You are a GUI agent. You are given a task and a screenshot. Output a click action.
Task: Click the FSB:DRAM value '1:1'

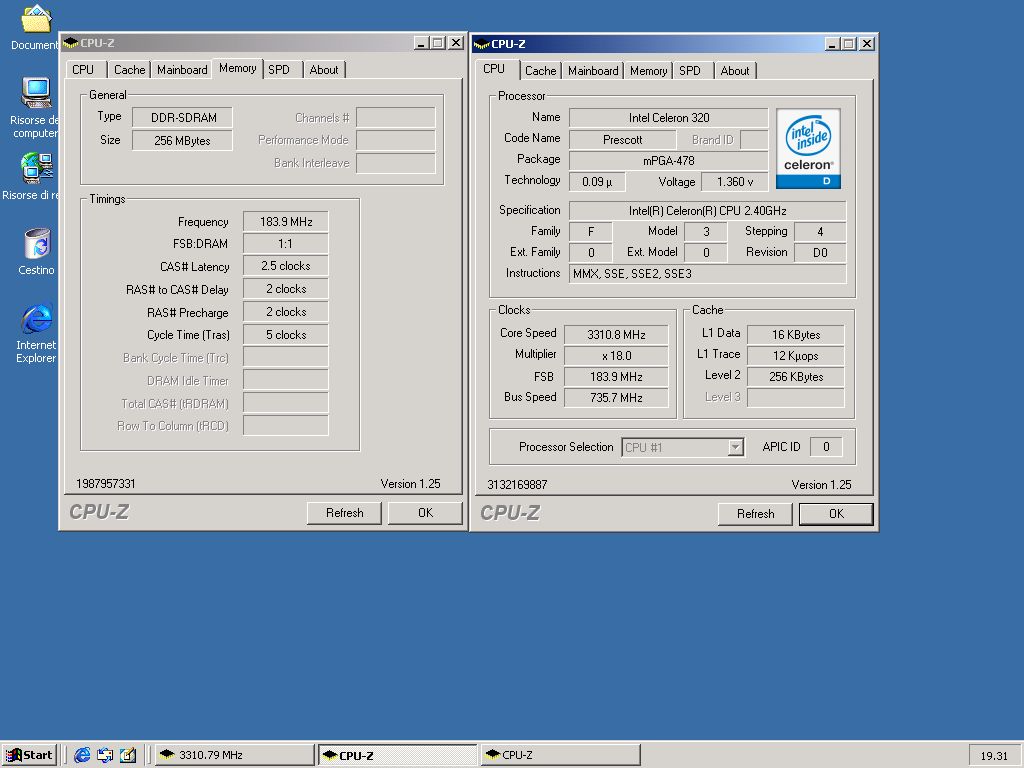(x=285, y=244)
